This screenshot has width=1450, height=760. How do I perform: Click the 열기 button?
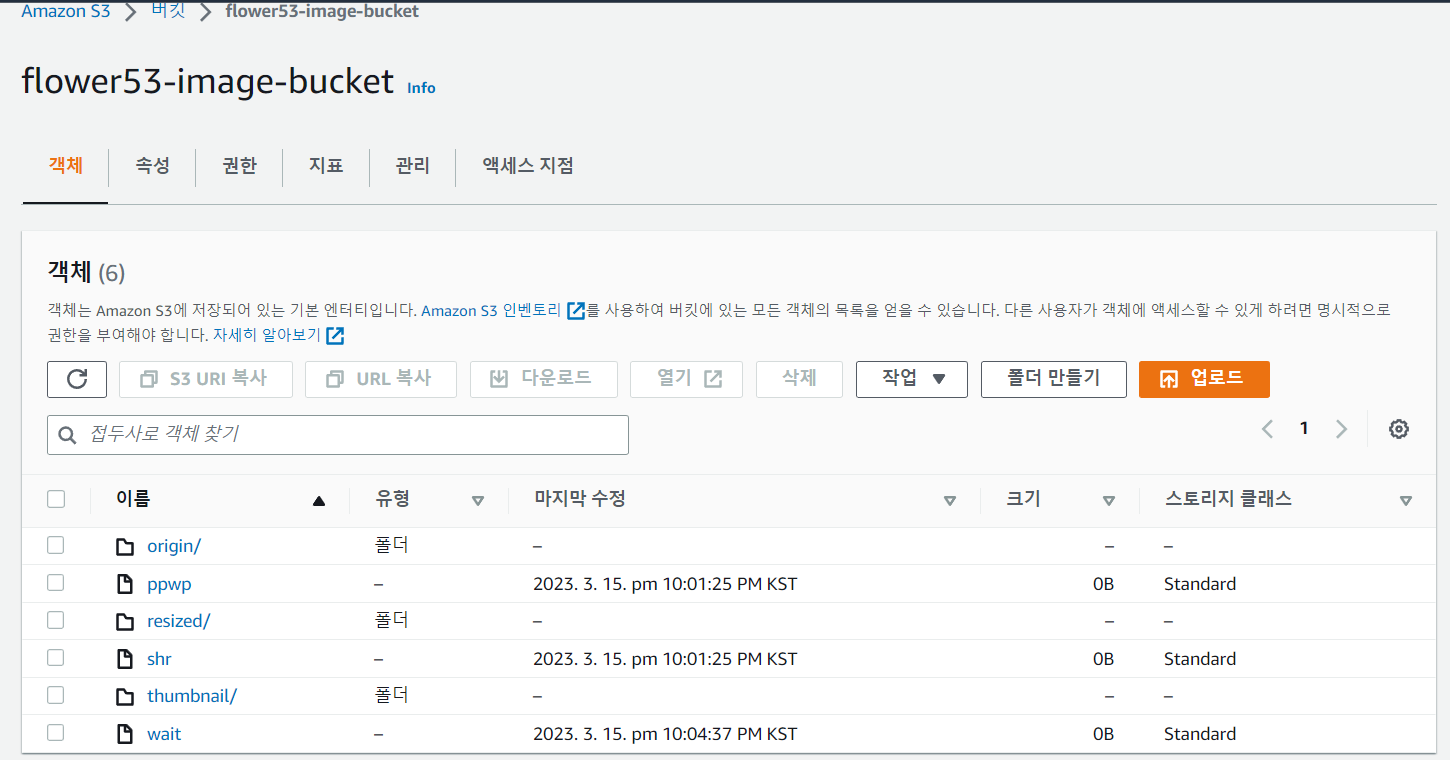point(687,379)
